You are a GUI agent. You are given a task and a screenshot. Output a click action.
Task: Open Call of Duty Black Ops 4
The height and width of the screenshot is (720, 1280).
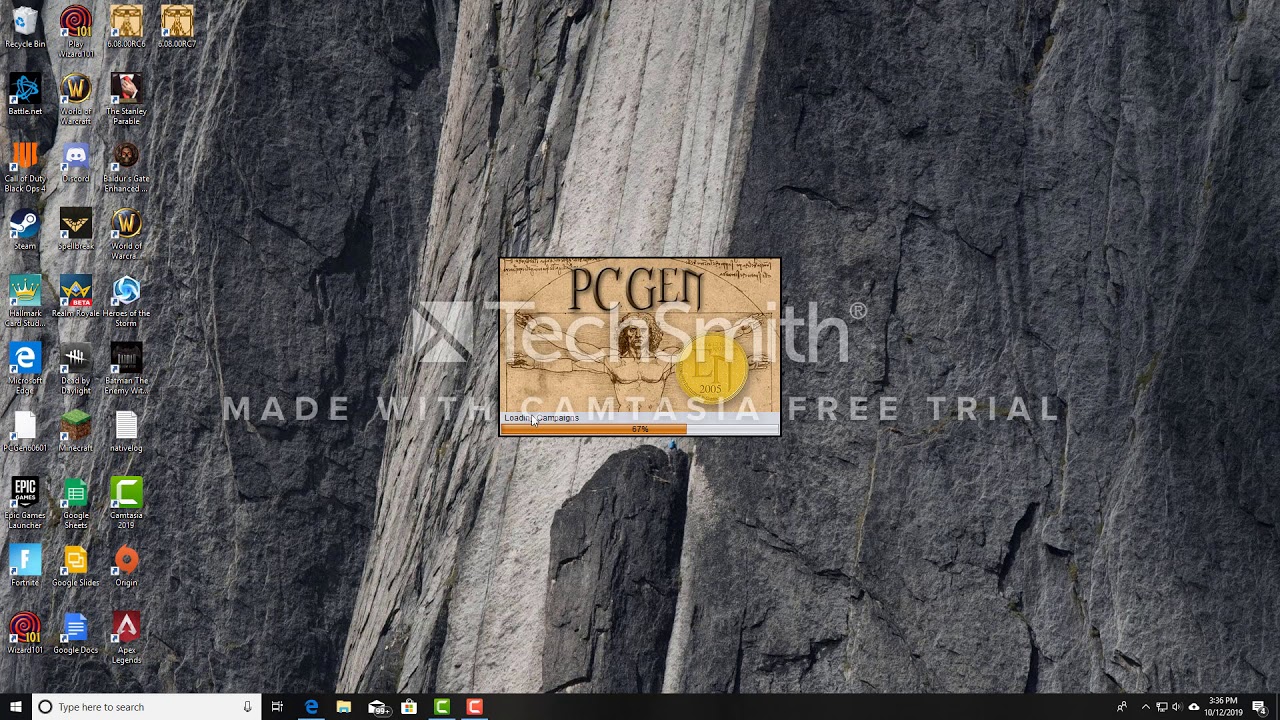click(x=25, y=166)
